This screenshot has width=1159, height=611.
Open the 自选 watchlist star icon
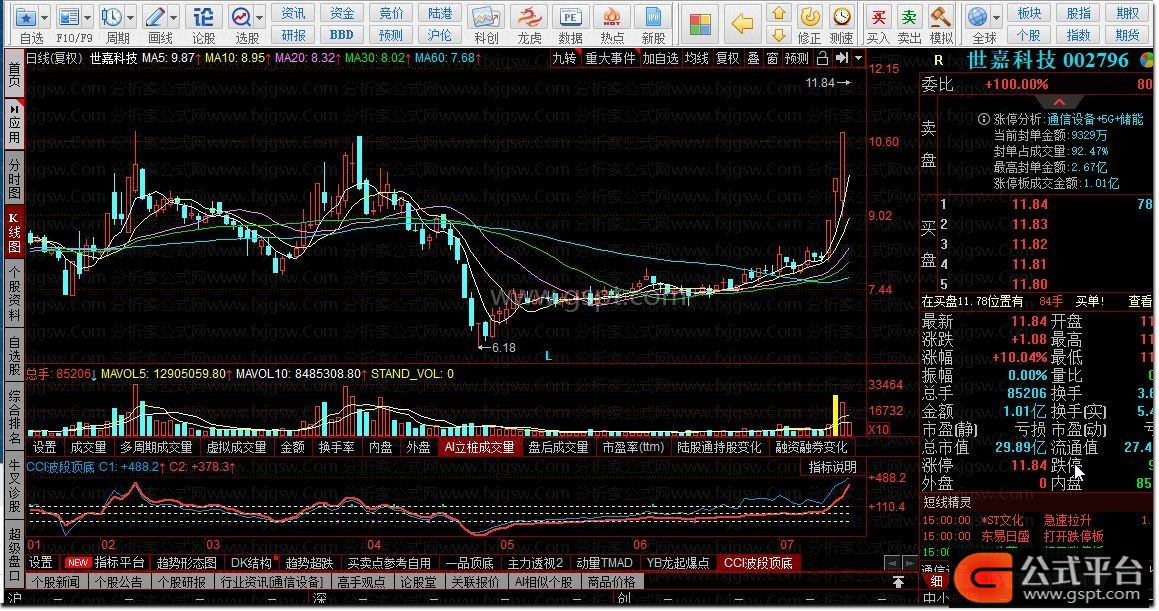point(26,17)
